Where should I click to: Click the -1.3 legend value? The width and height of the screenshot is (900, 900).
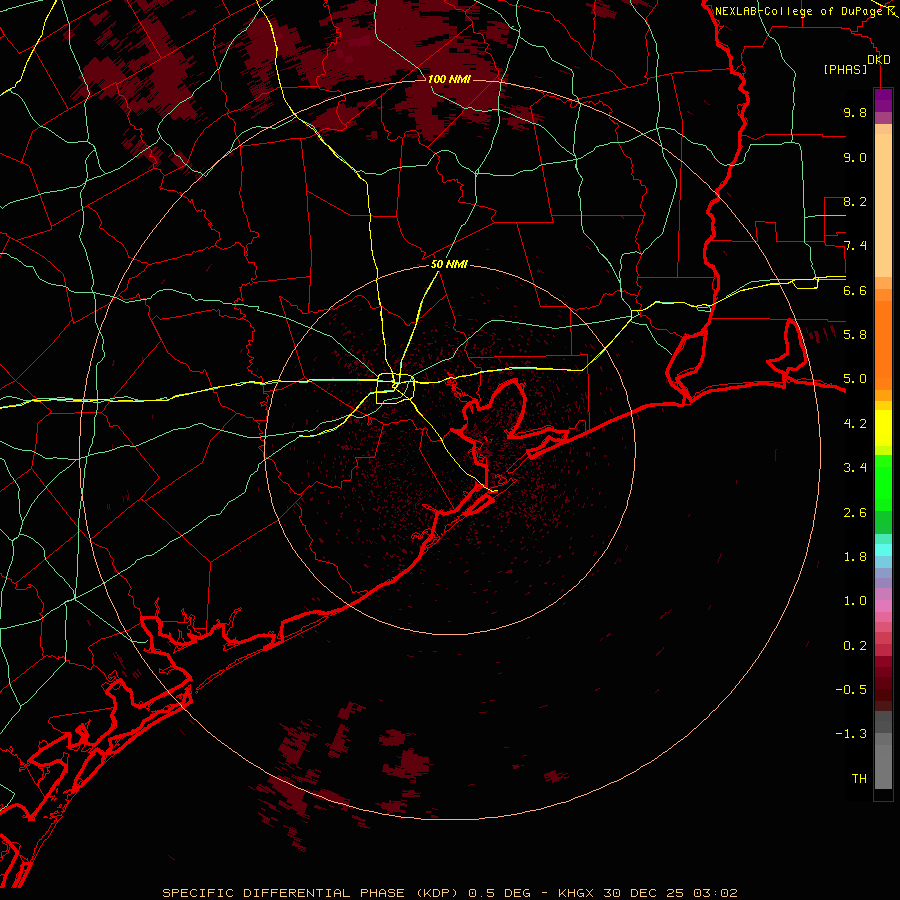pyautogui.click(x=851, y=734)
